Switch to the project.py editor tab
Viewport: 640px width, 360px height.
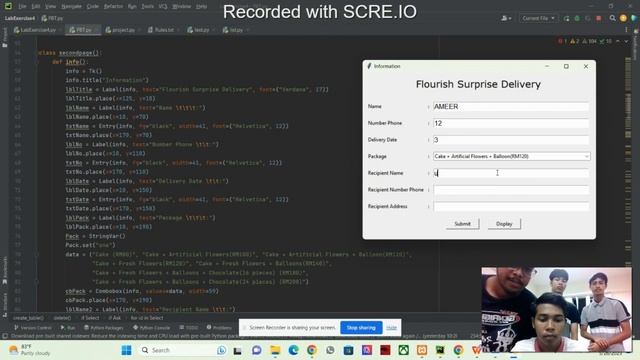[x=123, y=30]
